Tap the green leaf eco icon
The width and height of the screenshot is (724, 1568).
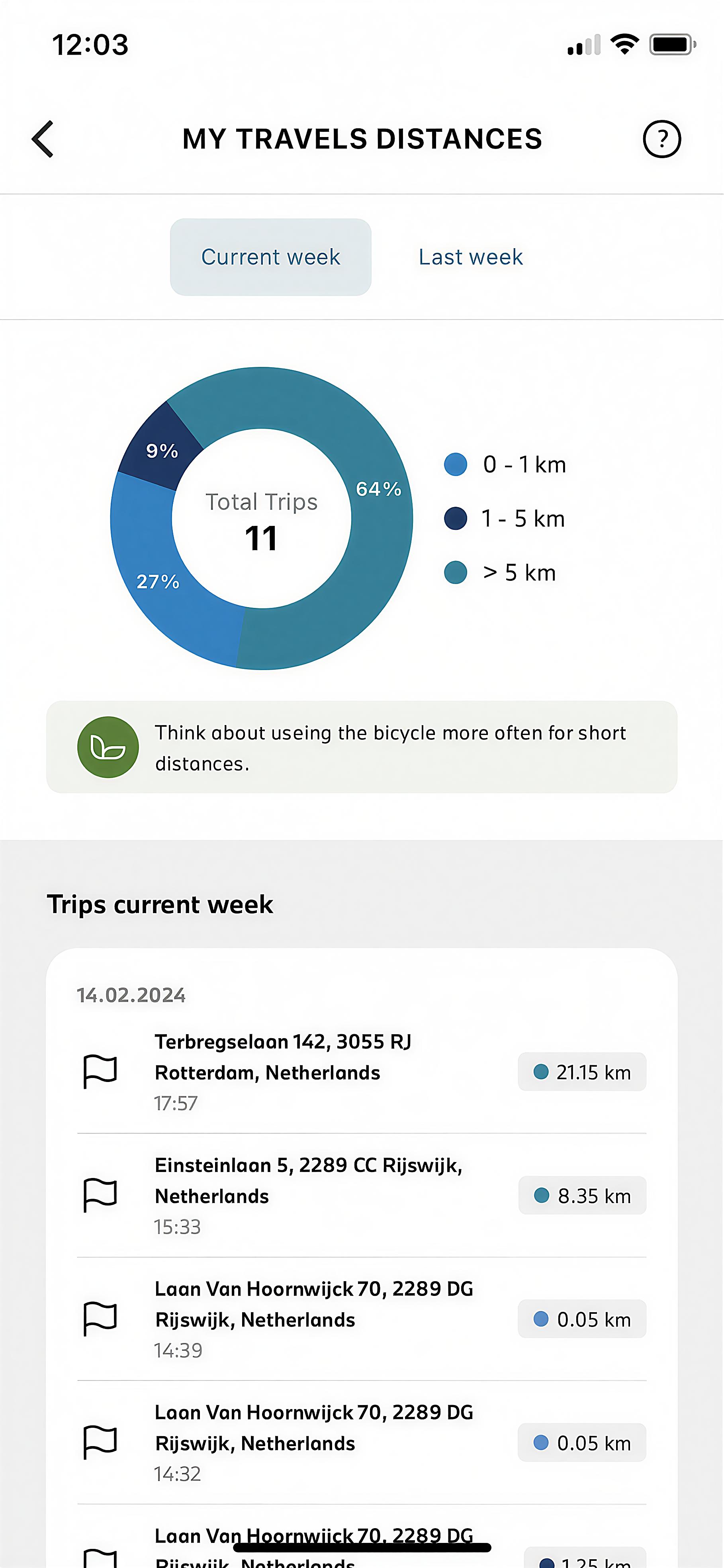point(108,747)
